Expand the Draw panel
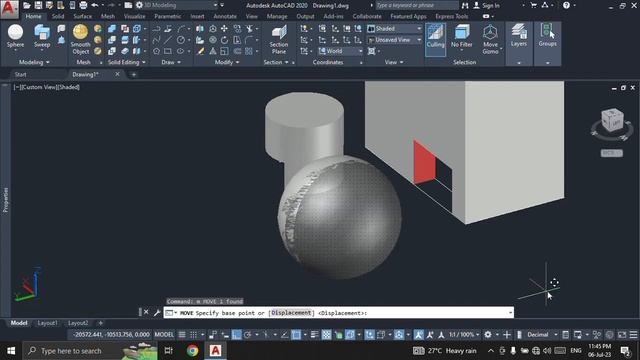 pyautogui.click(x=171, y=62)
